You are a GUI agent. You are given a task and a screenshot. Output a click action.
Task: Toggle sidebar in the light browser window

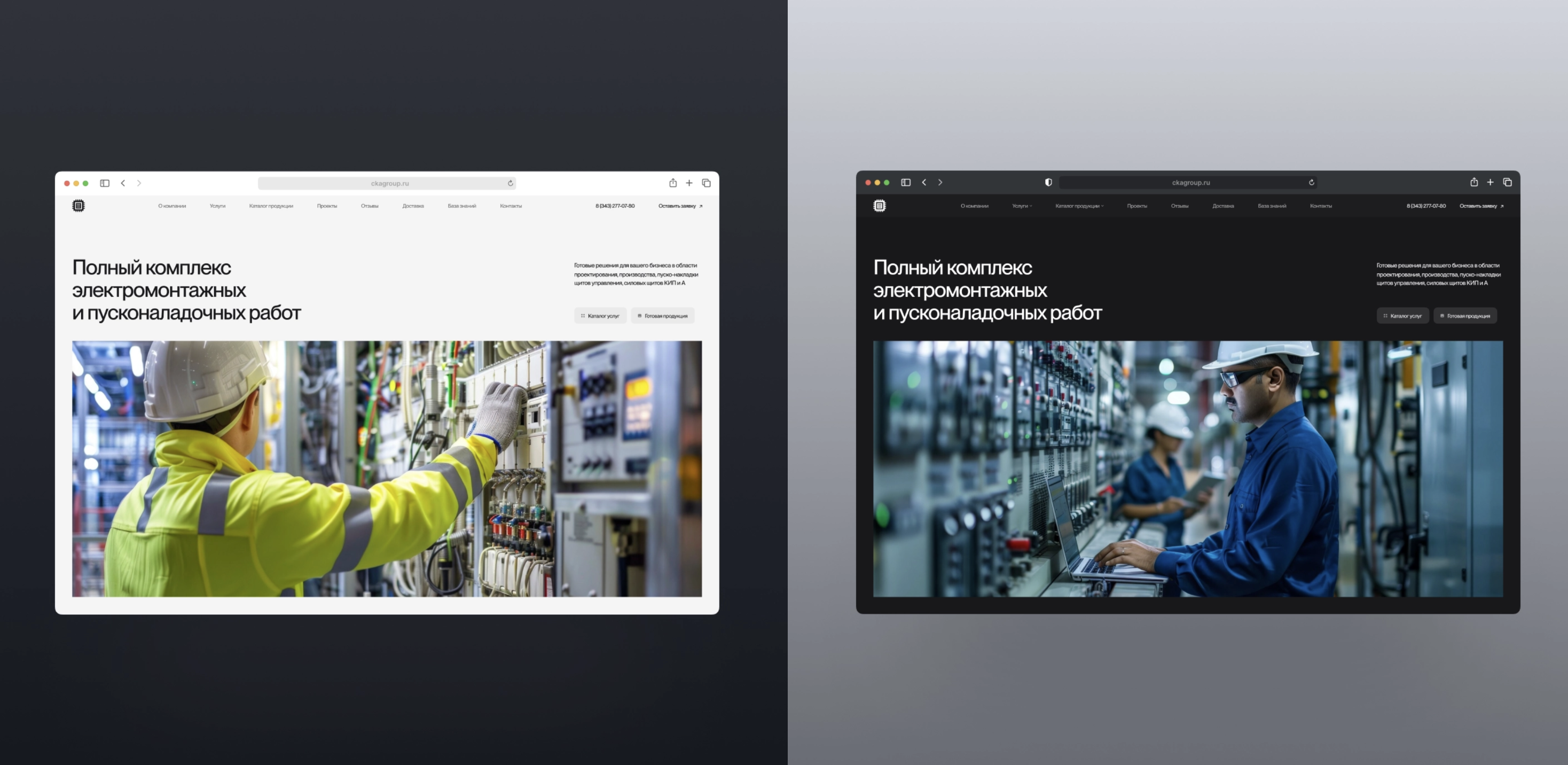[105, 183]
